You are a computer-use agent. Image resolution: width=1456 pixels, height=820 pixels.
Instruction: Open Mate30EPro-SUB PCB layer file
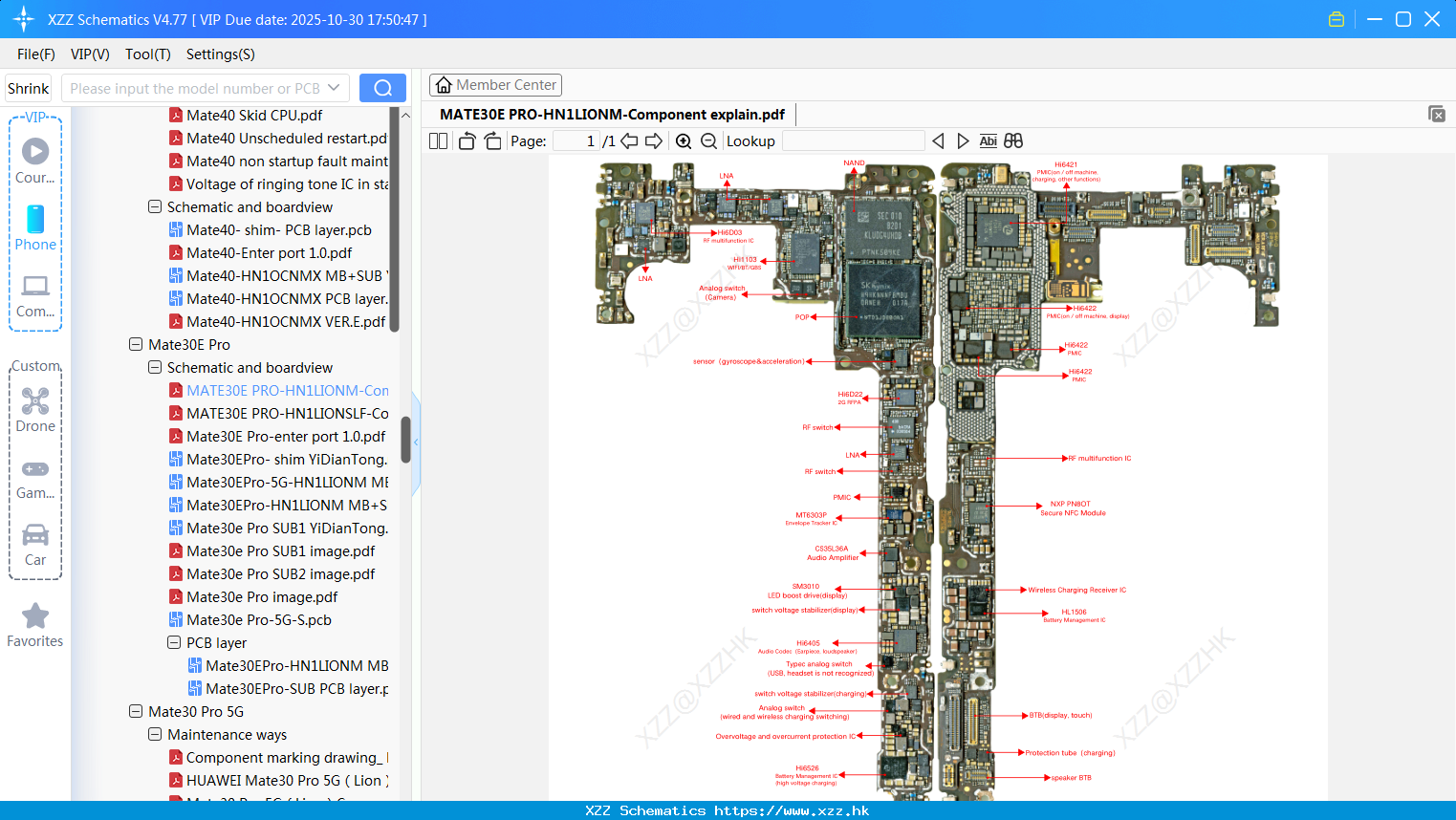click(x=296, y=688)
